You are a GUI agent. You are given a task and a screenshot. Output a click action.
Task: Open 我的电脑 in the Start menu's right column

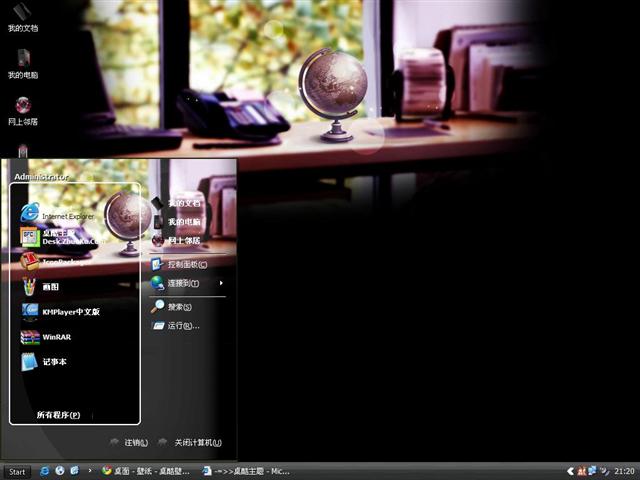point(176,222)
